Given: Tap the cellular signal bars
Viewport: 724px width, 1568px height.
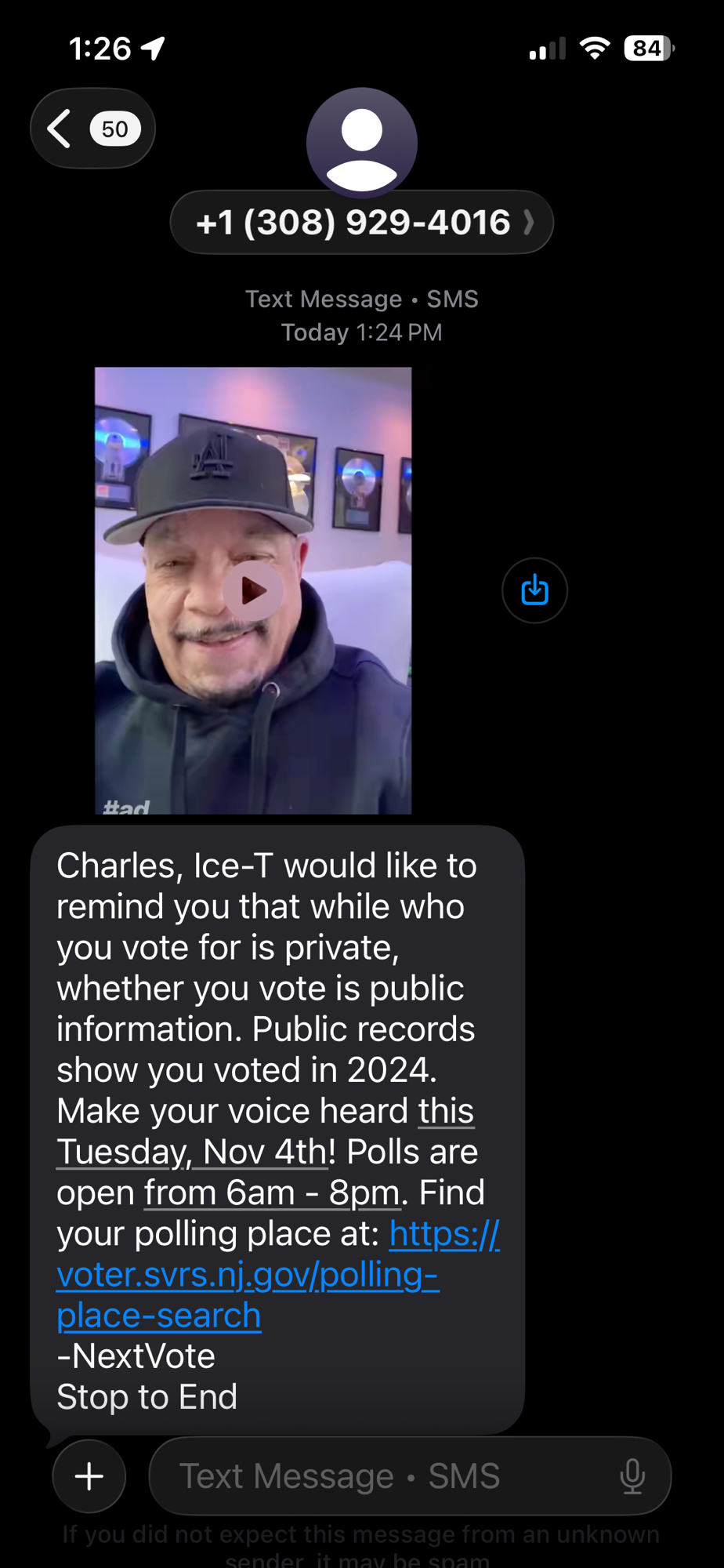Looking at the screenshot, I should 547,49.
